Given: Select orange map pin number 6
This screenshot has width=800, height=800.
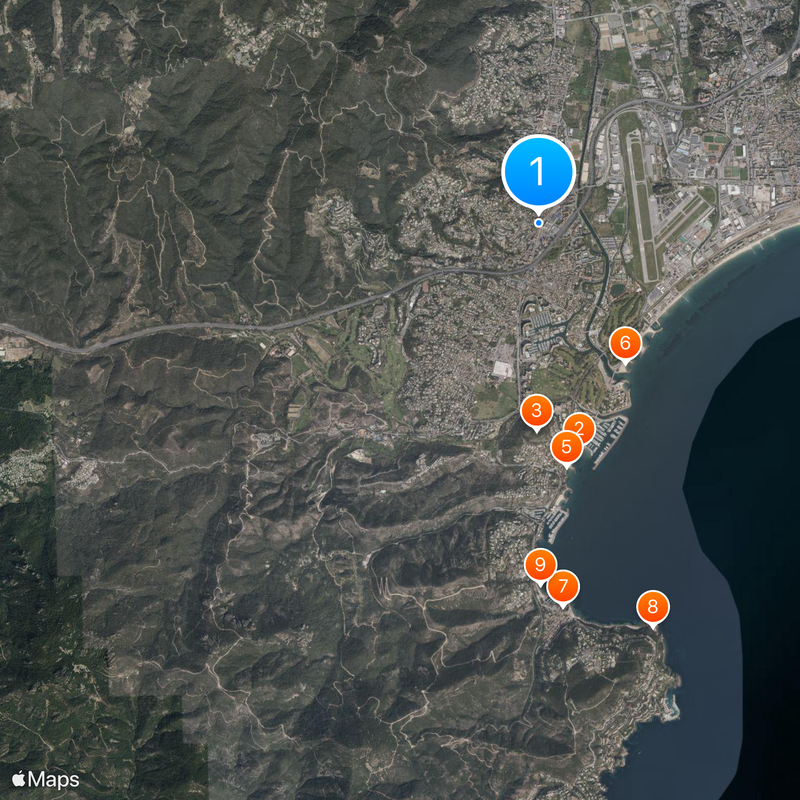Looking at the screenshot, I should click(x=625, y=344).
